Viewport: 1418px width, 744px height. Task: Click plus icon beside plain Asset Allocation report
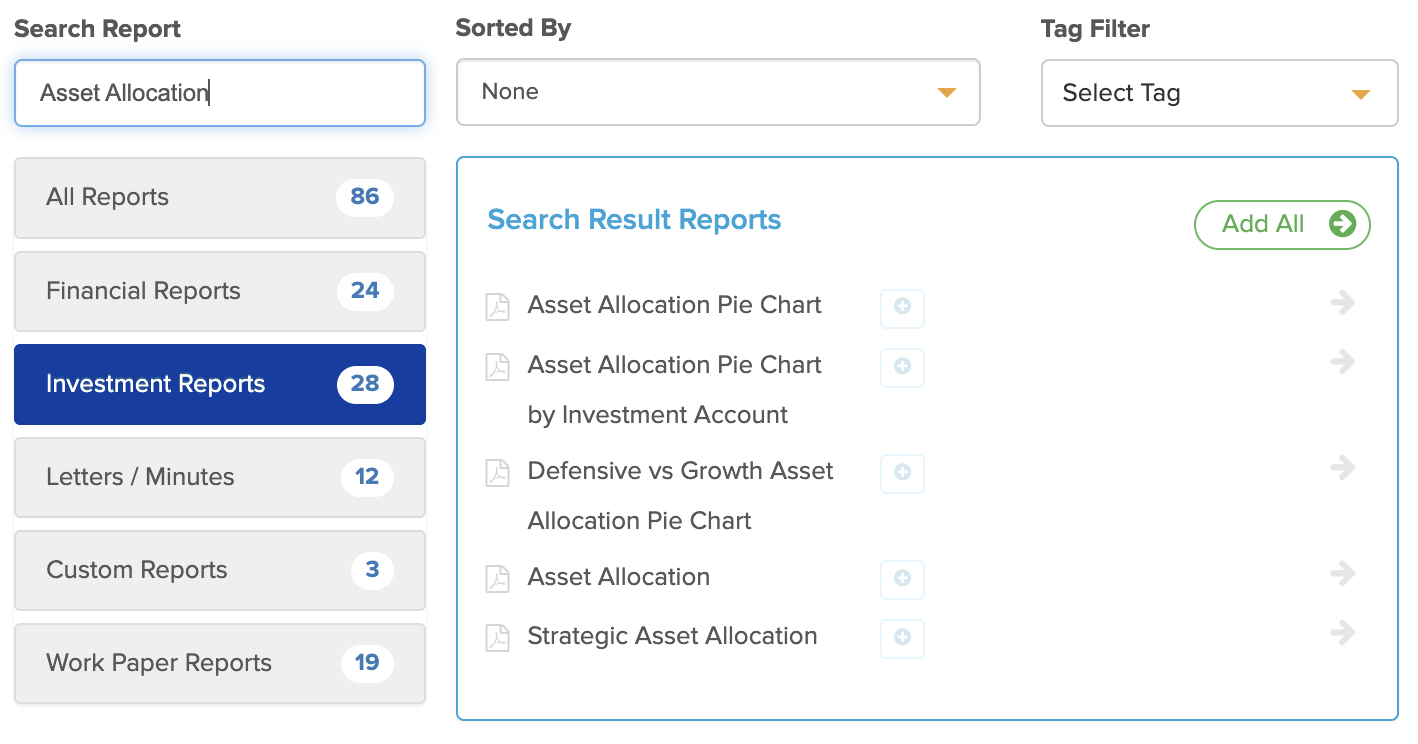pyautogui.click(x=902, y=579)
